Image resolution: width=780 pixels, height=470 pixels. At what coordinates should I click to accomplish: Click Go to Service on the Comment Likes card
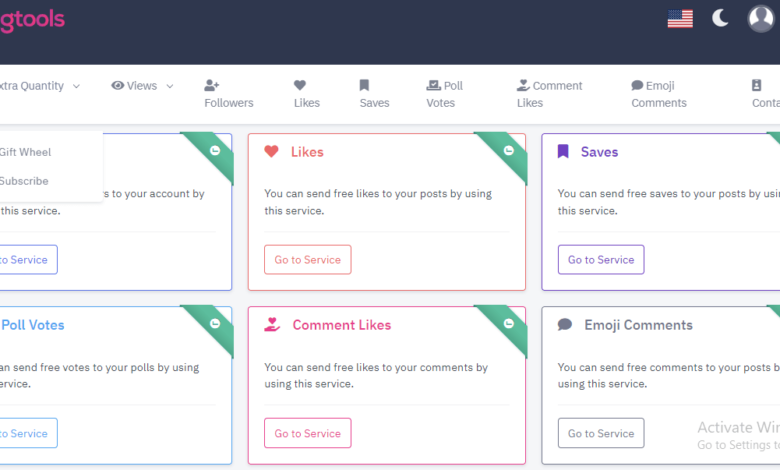pyautogui.click(x=307, y=433)
